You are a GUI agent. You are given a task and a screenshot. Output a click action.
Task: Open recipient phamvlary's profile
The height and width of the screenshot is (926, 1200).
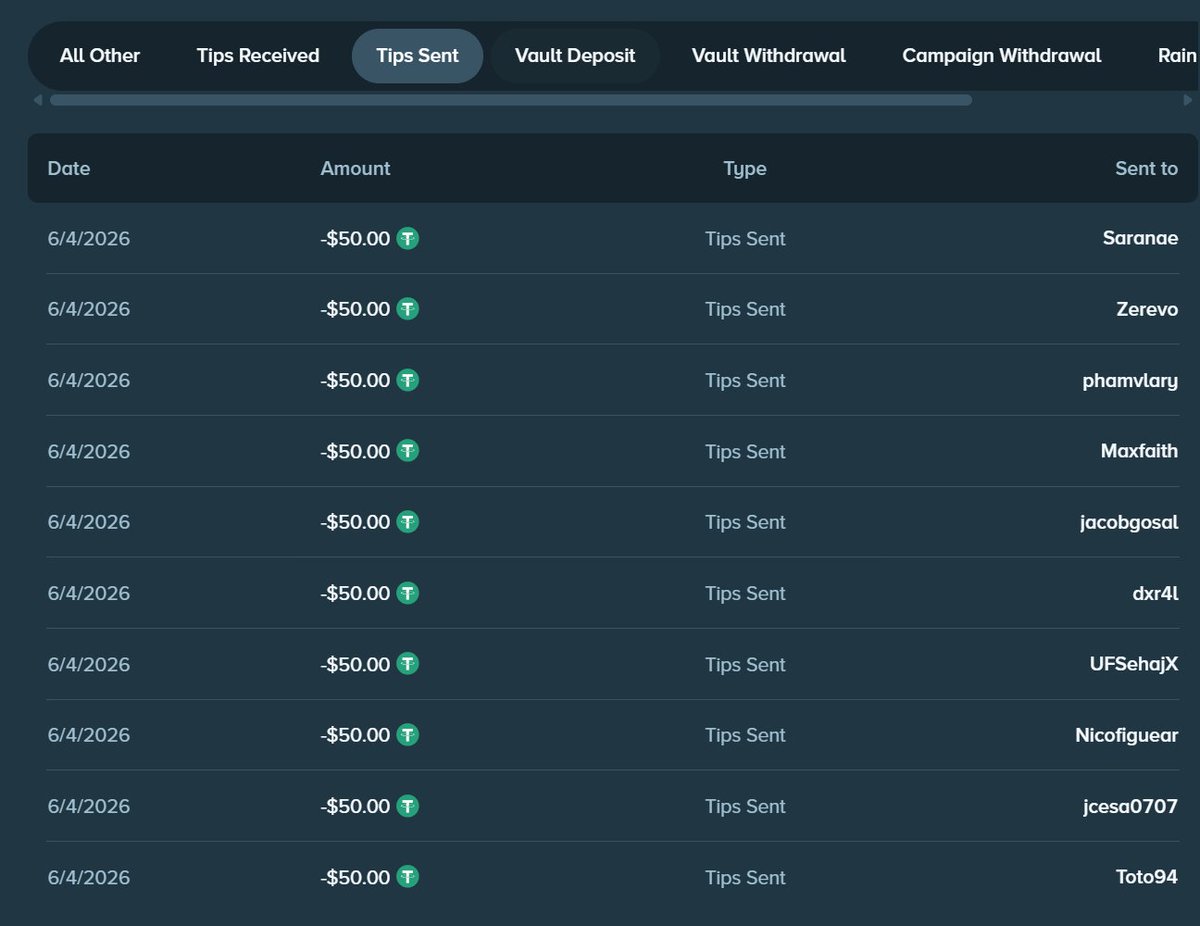(1130, 381)
